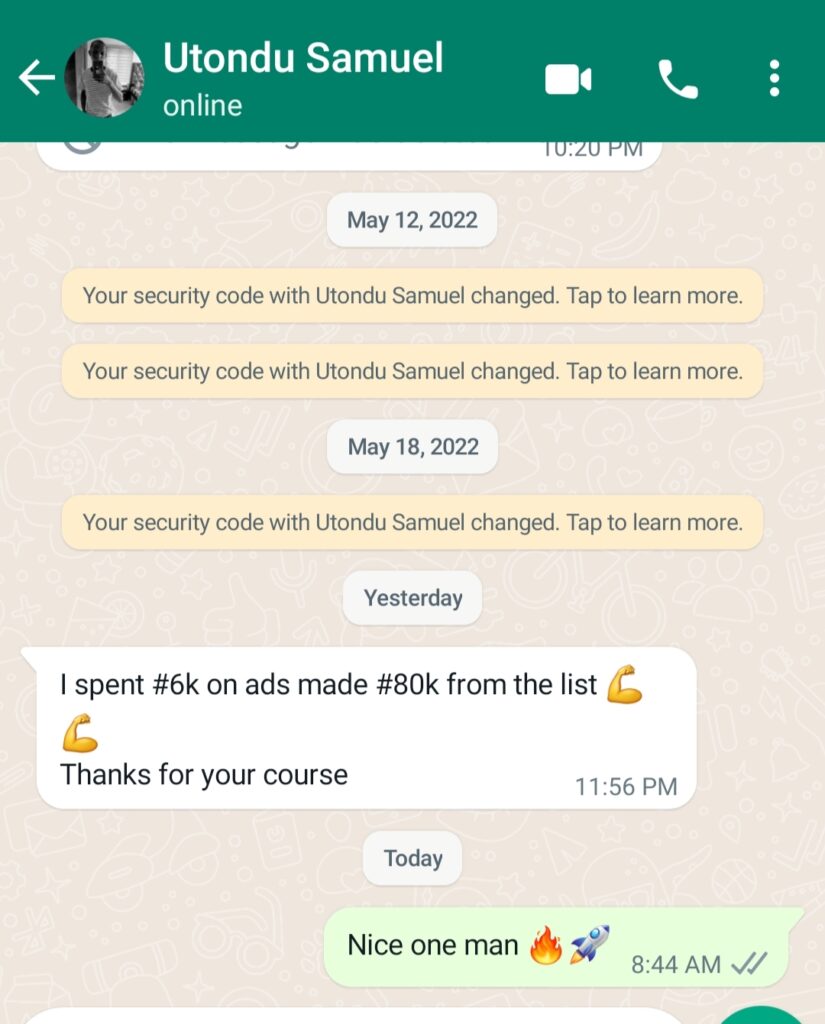This screenshot has width=825, height=1024.
Task: Tap second security code notice on May 12
Action: point(412,372)
